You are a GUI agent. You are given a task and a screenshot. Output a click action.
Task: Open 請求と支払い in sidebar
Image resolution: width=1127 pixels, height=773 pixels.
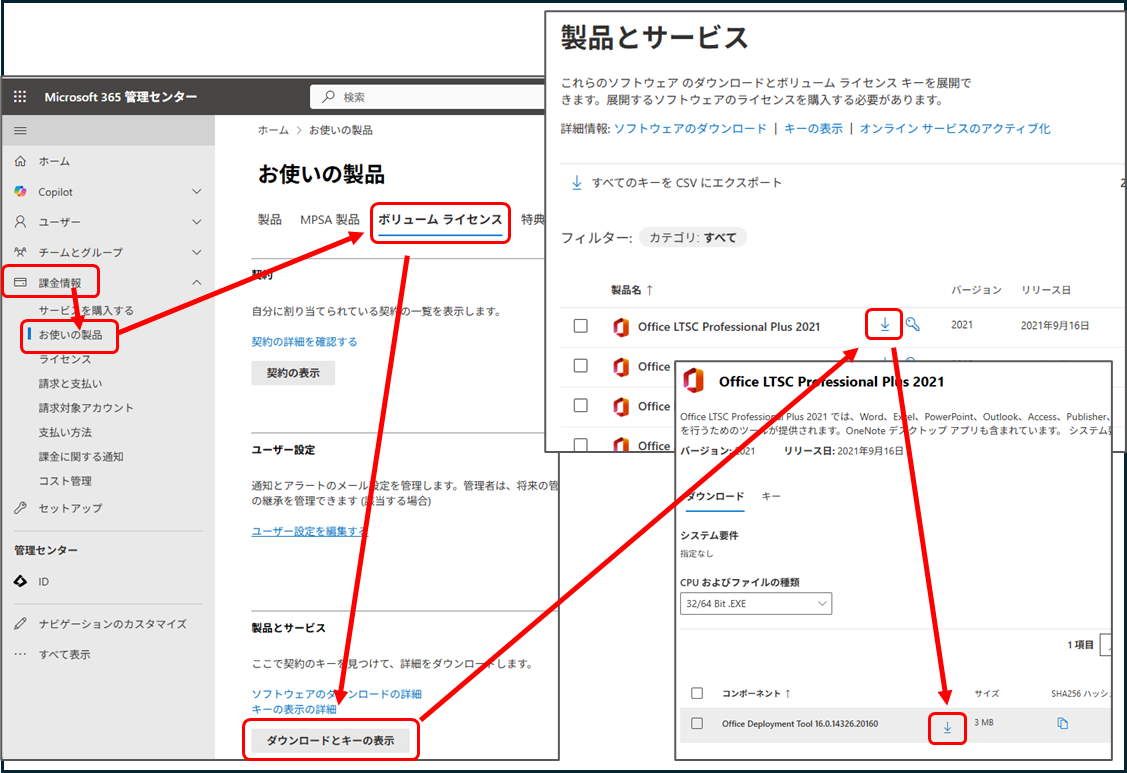point(70,383)
